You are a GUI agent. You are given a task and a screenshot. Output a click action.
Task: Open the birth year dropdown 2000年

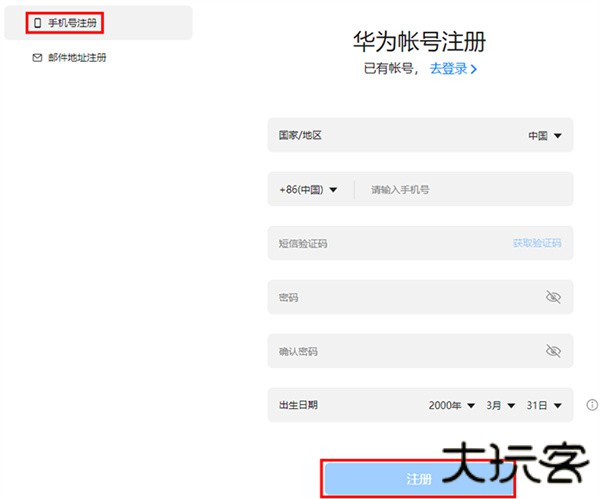[450, 405]
